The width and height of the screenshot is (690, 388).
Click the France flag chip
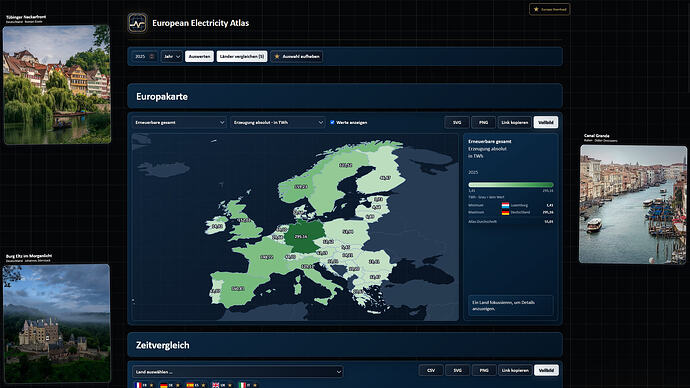tap(144, 385)
